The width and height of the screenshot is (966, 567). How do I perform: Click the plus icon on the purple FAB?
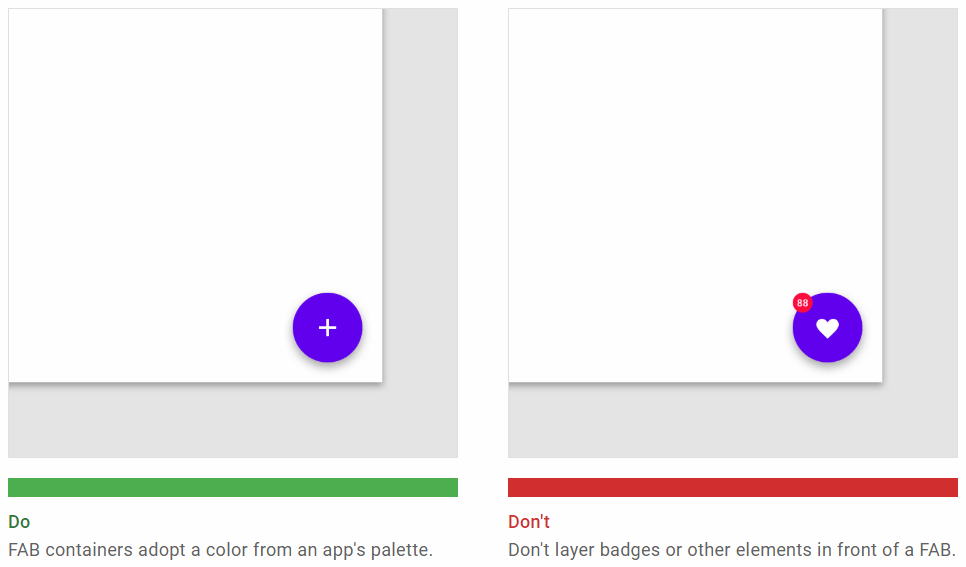click(x=327, y=328)
